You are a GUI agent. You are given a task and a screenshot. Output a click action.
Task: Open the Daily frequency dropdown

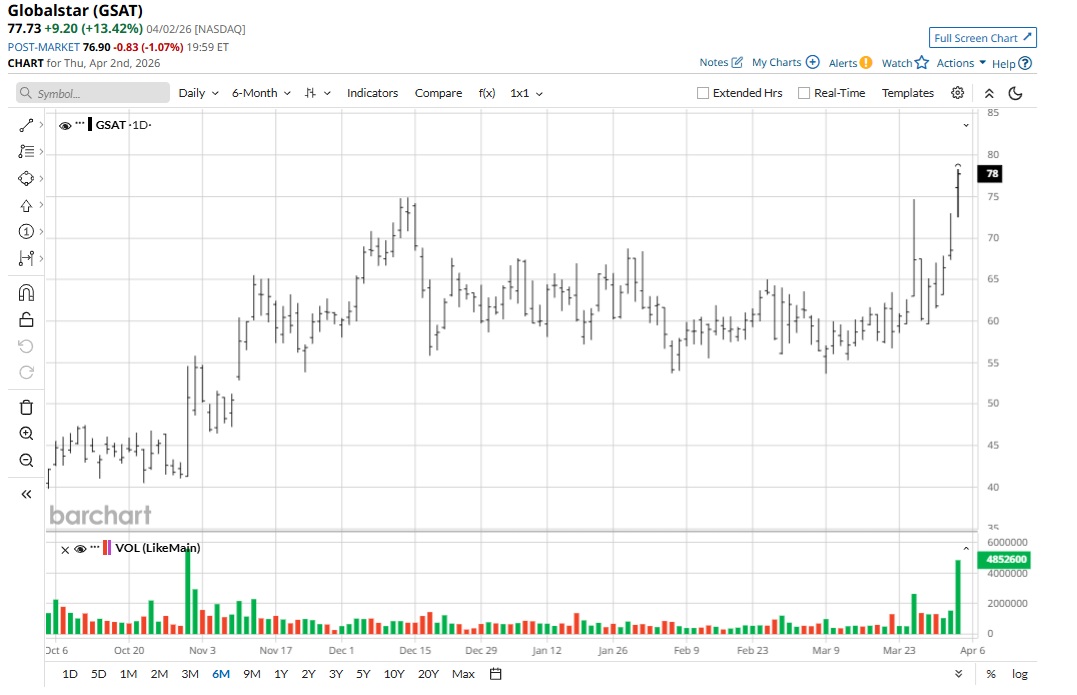pyautogui.click(x=199, y=93)
